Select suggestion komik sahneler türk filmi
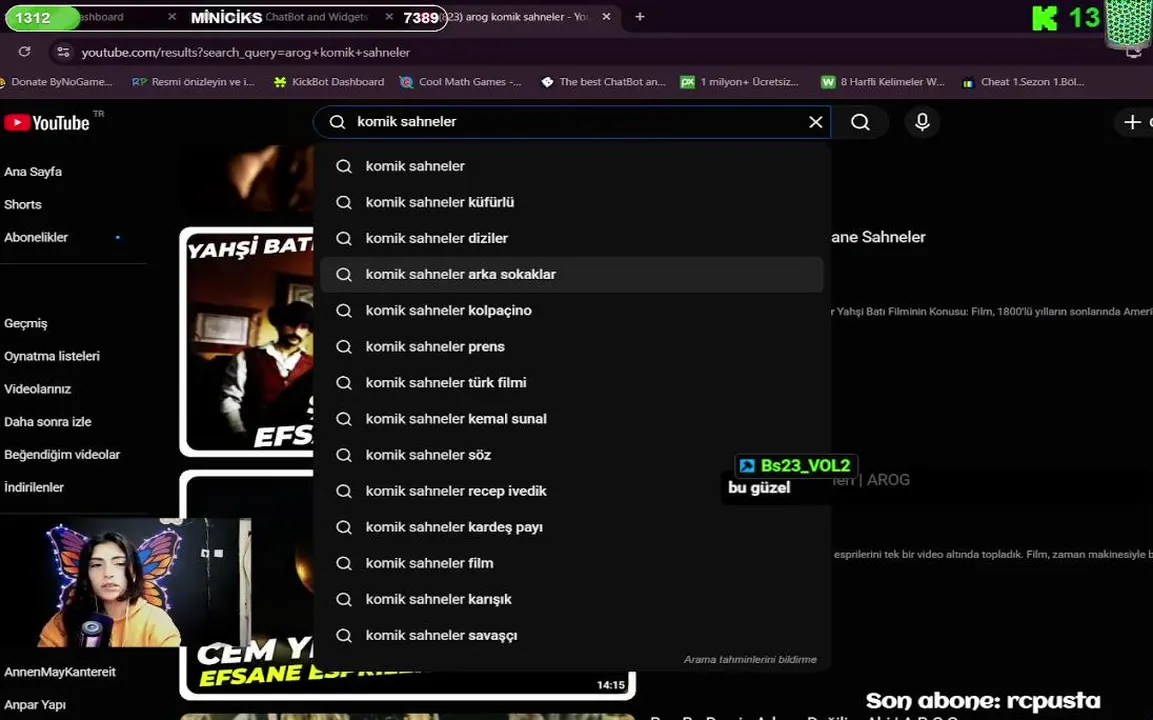 click(572, 382)
